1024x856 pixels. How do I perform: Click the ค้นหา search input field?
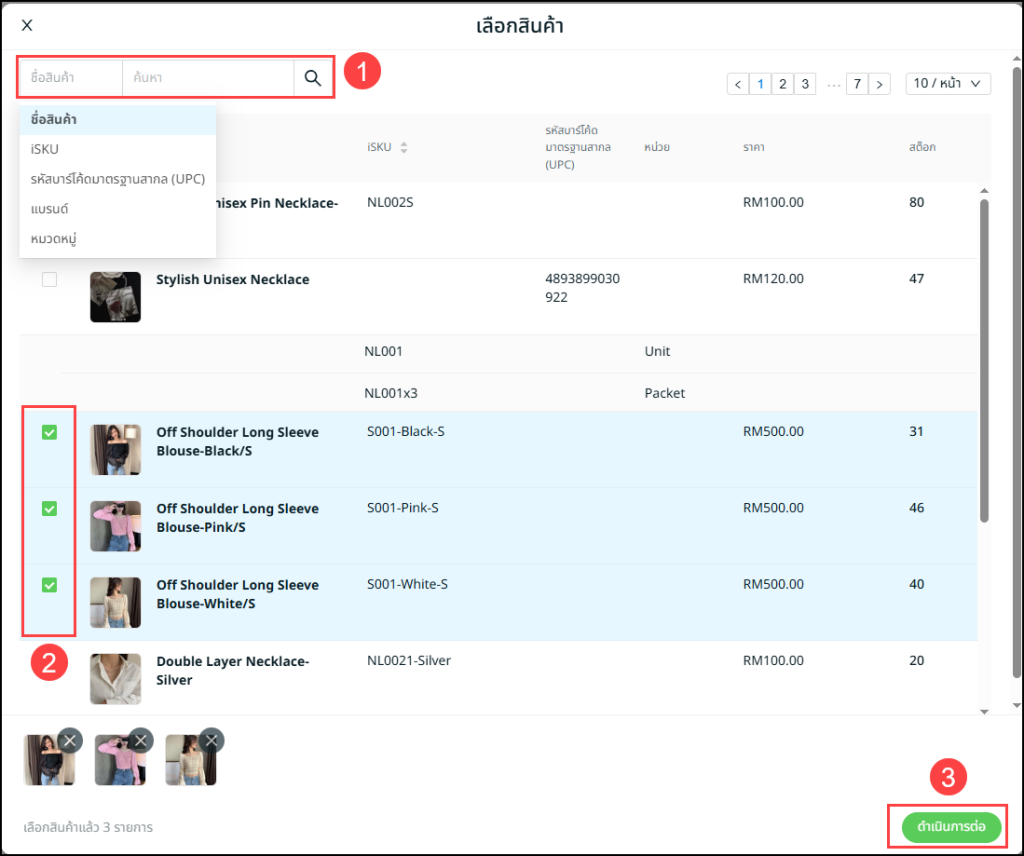click(x=207, y=78)
